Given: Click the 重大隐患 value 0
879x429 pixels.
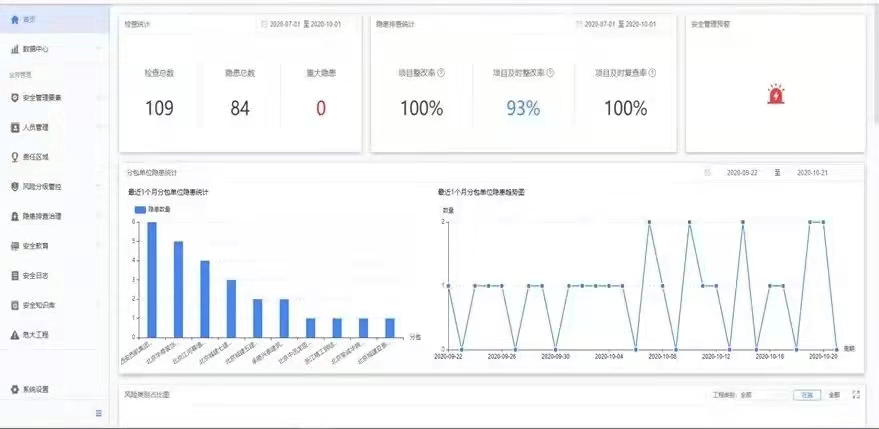Looking at the screenshot, I should (321, 108).
